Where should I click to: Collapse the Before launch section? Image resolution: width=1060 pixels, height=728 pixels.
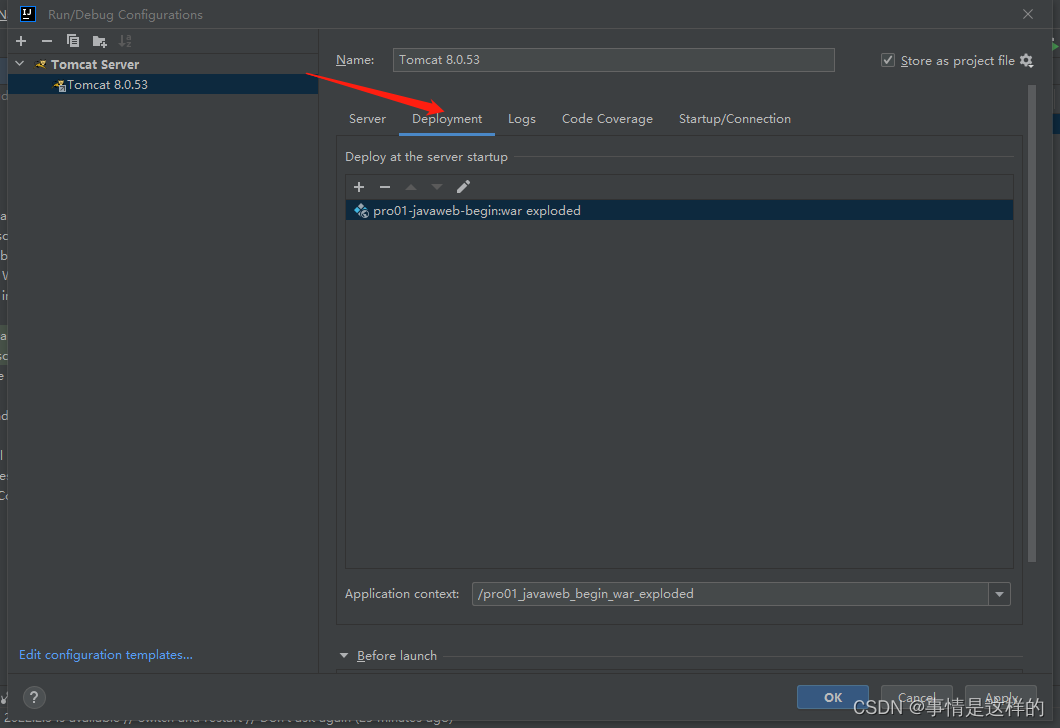coord(344,656)
